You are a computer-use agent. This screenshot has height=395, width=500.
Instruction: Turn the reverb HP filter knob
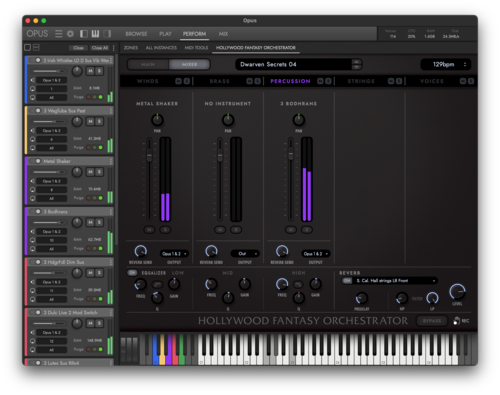(402, 298)
